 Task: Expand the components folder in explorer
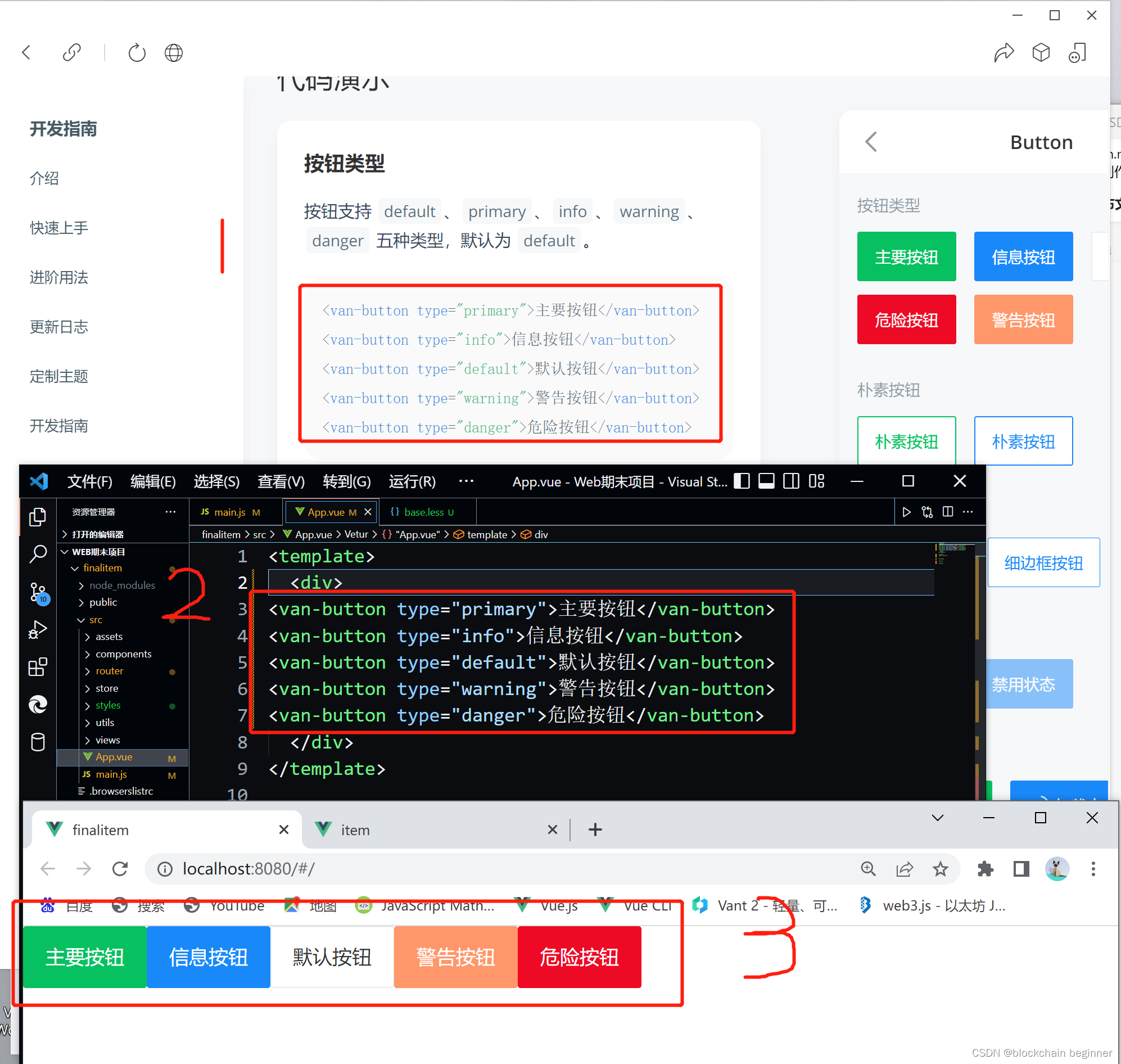pos(123,654)
